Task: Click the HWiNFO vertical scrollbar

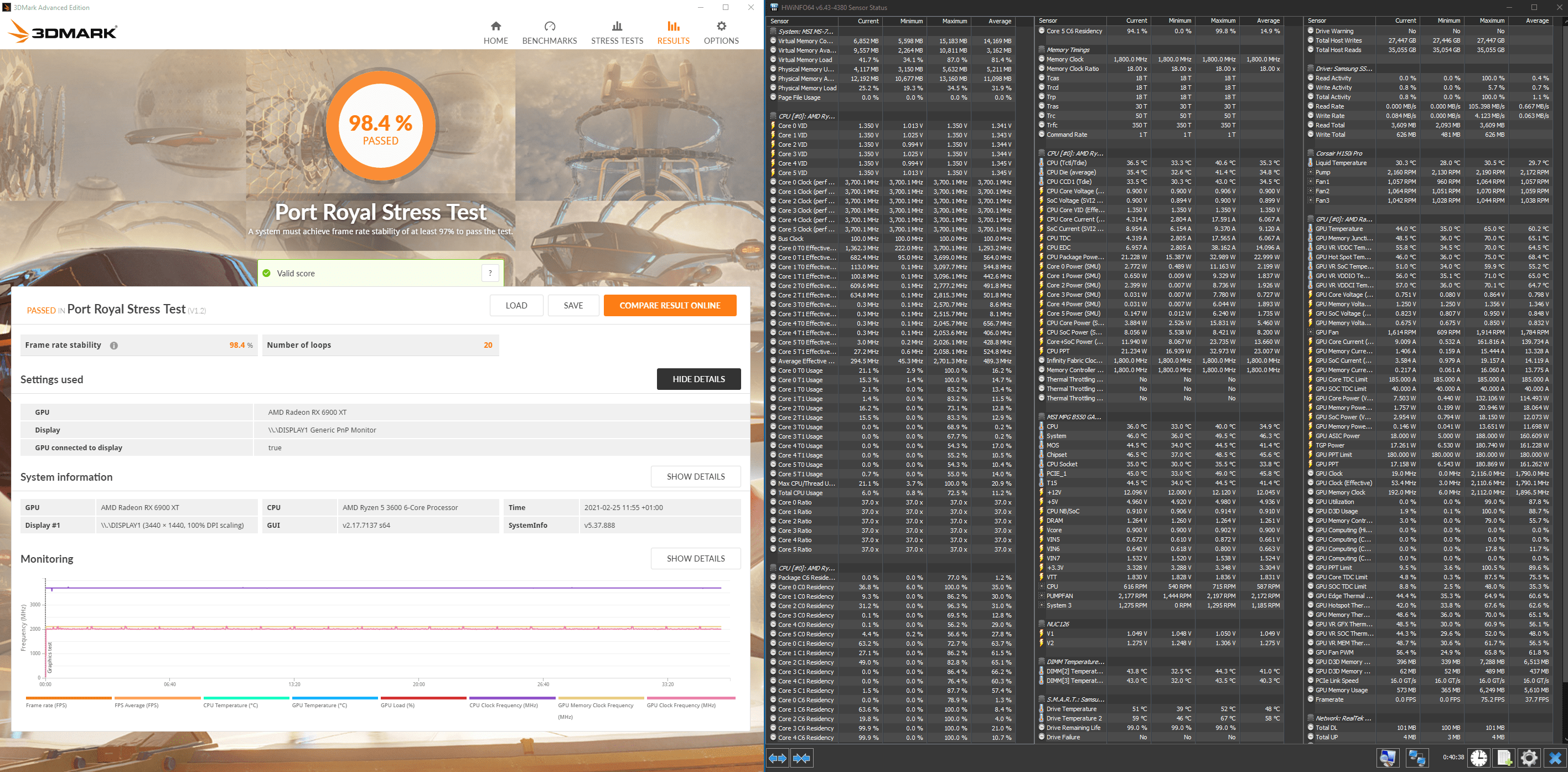Action: (x=1565, y=380)
